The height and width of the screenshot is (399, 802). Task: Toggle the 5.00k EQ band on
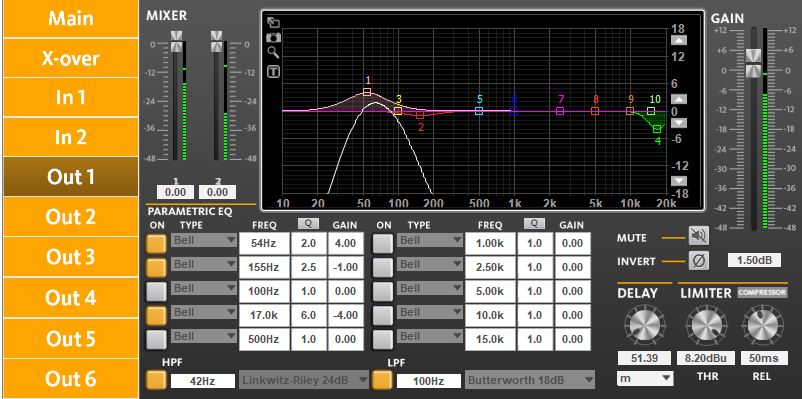click(x=383, y=292)
